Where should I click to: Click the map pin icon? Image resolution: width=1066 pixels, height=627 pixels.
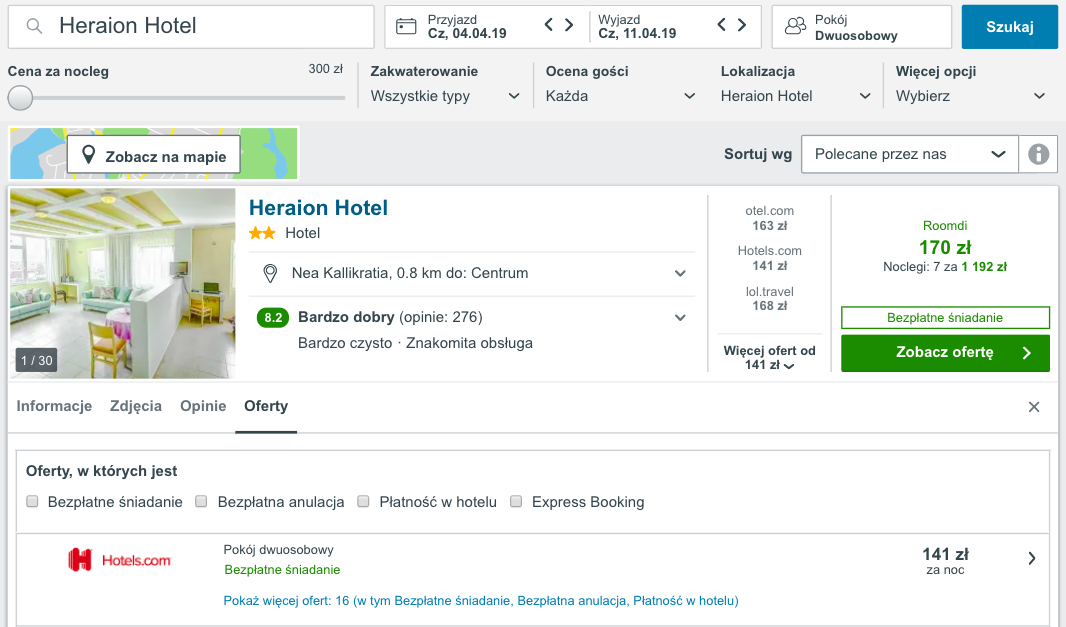(88, 155)
